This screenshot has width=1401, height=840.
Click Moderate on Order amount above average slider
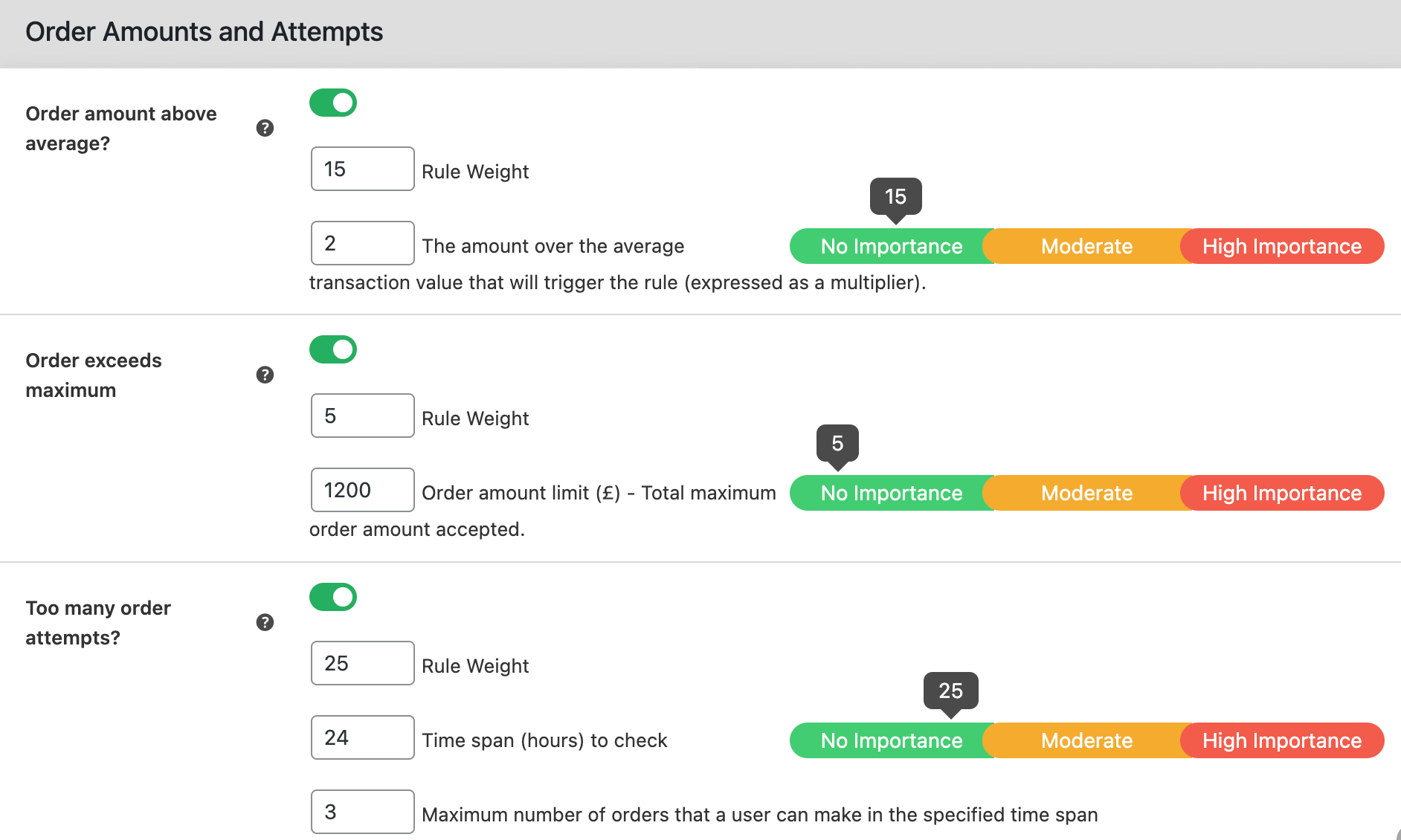[x=1086, y=246]
